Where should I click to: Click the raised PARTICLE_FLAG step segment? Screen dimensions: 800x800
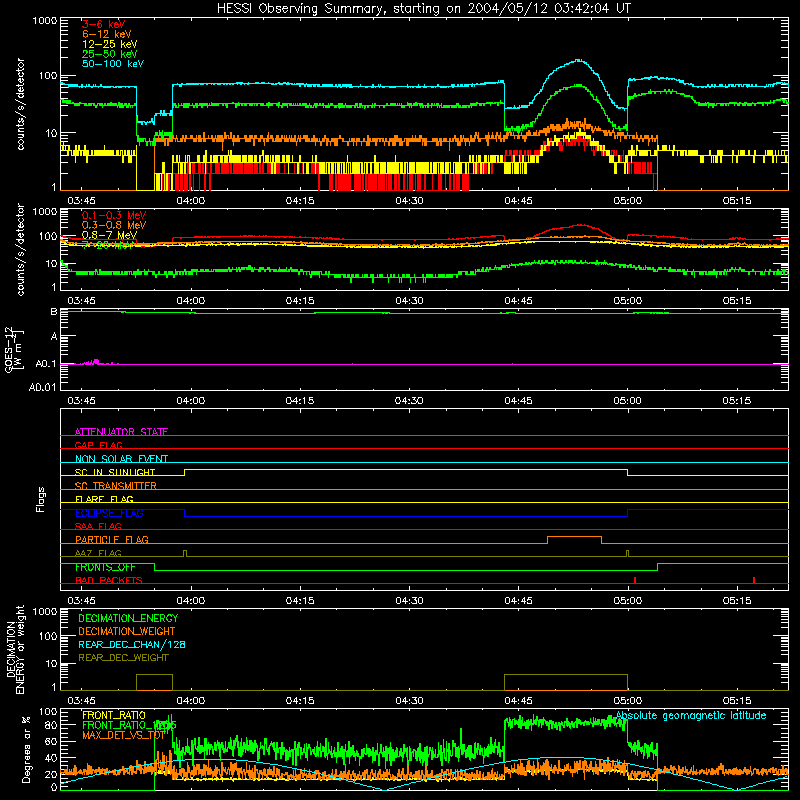(x=574, y=537)
